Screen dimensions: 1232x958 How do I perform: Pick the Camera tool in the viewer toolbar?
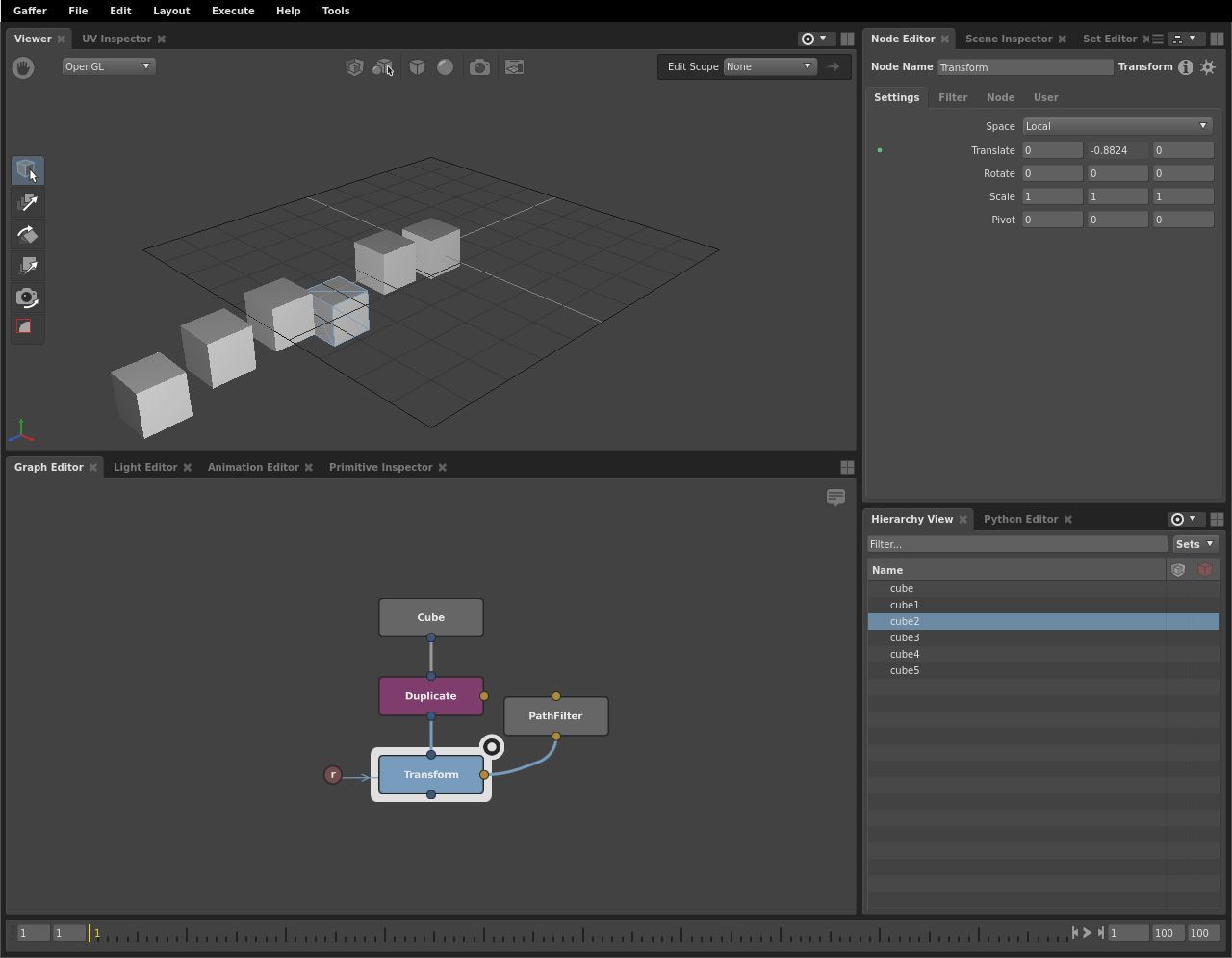pos(28,298)
